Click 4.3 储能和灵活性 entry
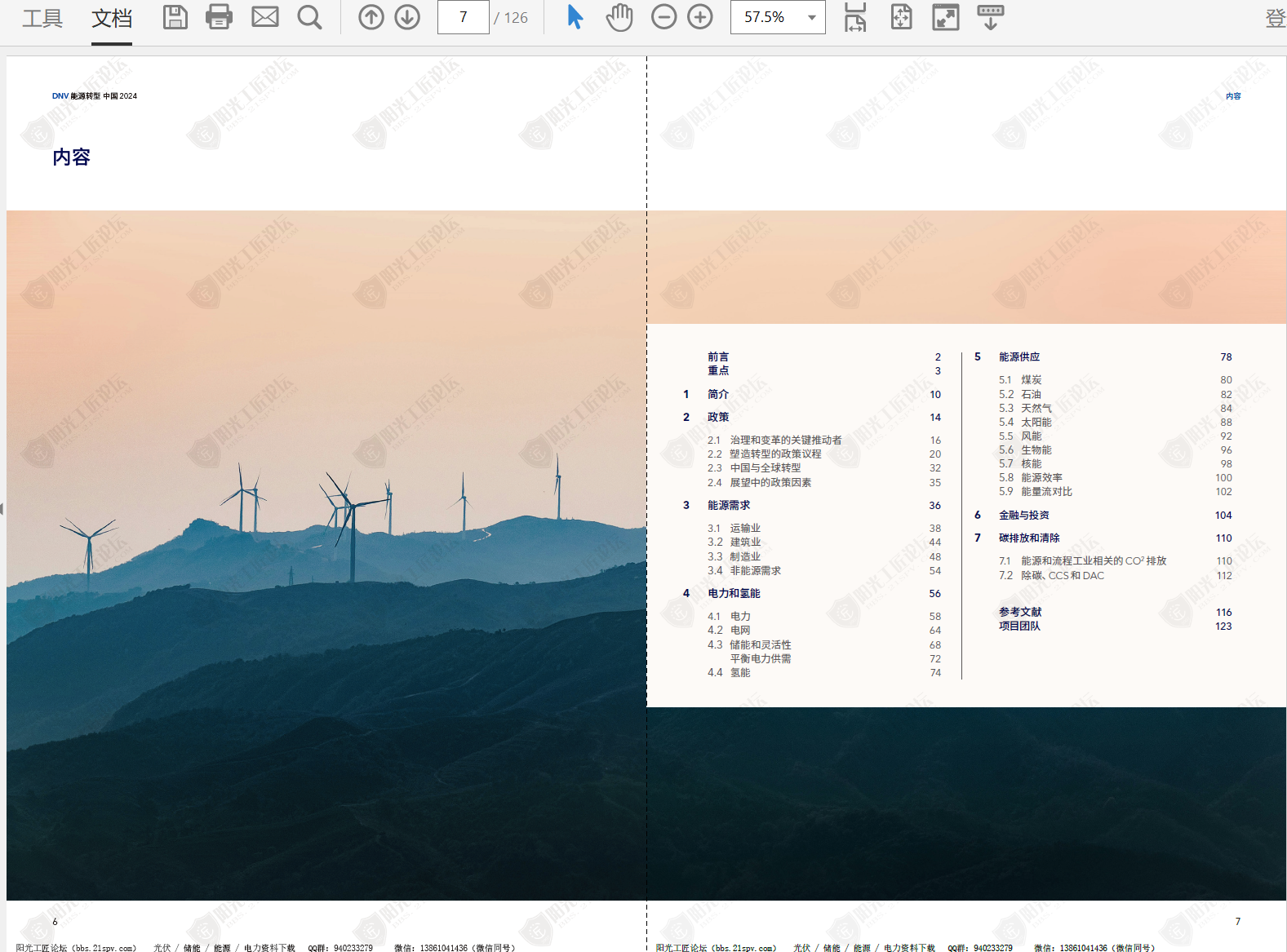 coord(749,644)
